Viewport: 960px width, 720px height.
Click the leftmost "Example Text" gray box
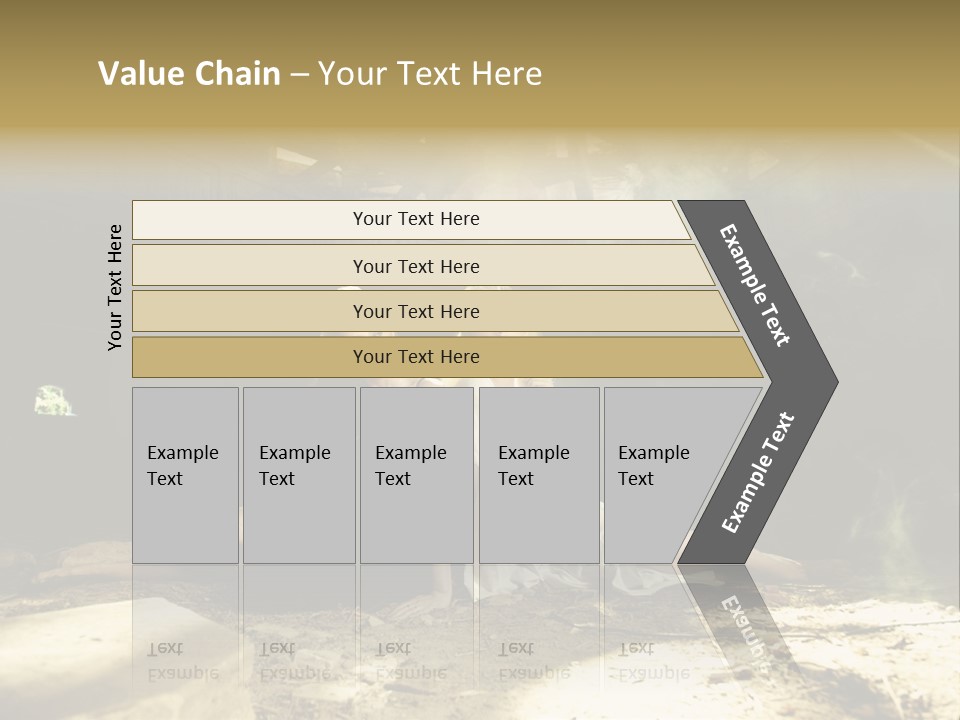(185, 474)
